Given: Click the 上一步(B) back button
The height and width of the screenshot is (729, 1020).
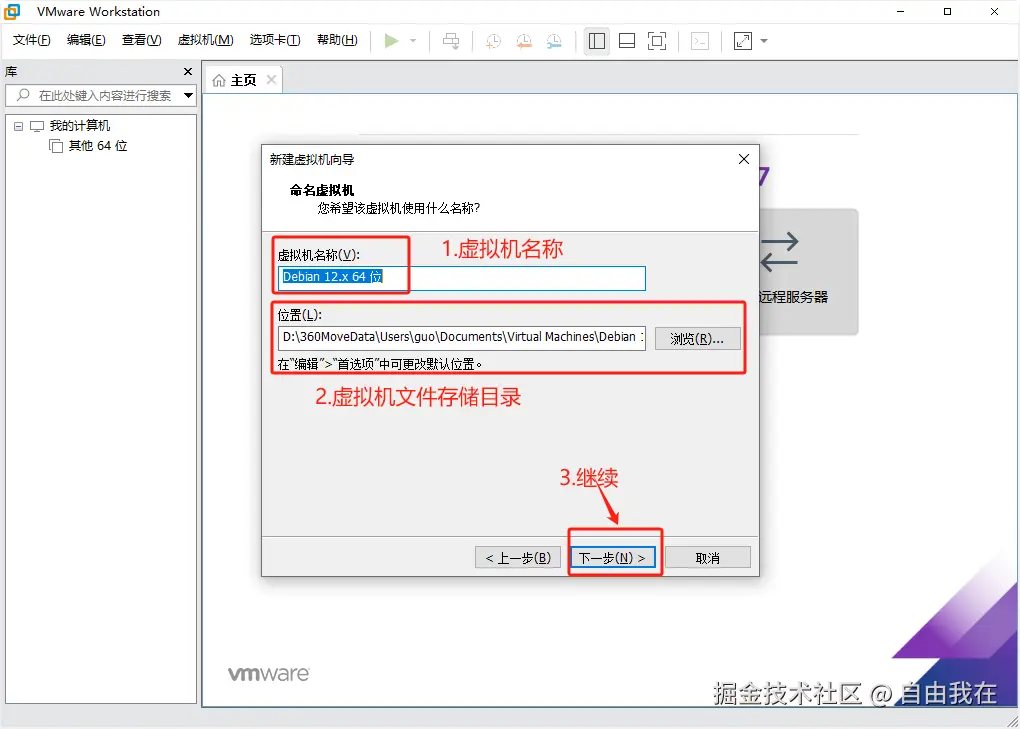Looking at the screenshot, I should pos(518,558).
